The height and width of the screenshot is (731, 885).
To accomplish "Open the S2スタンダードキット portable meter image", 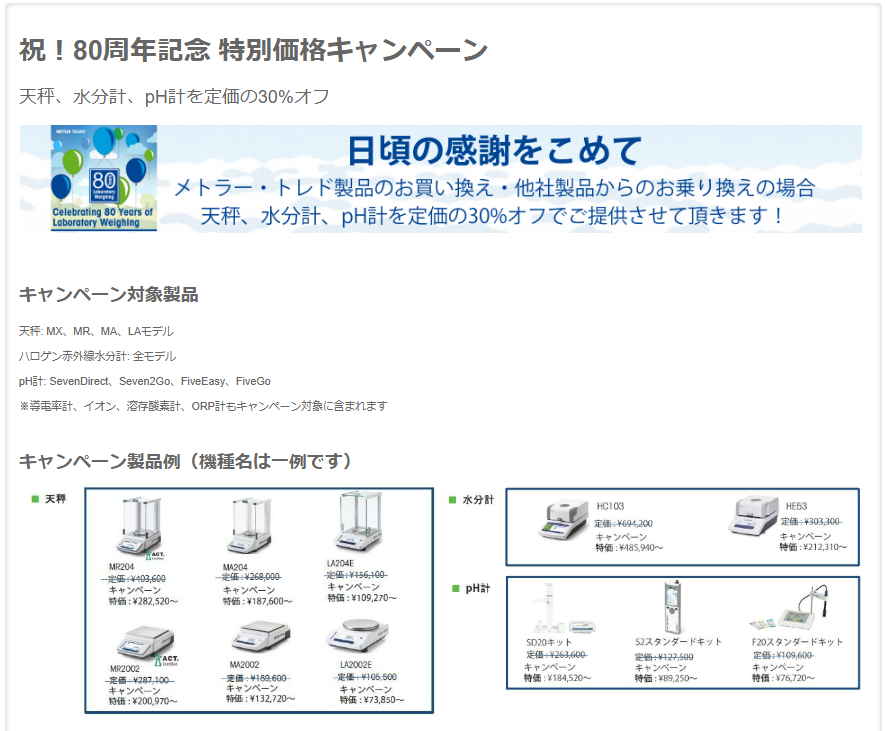I will point(672,607).
